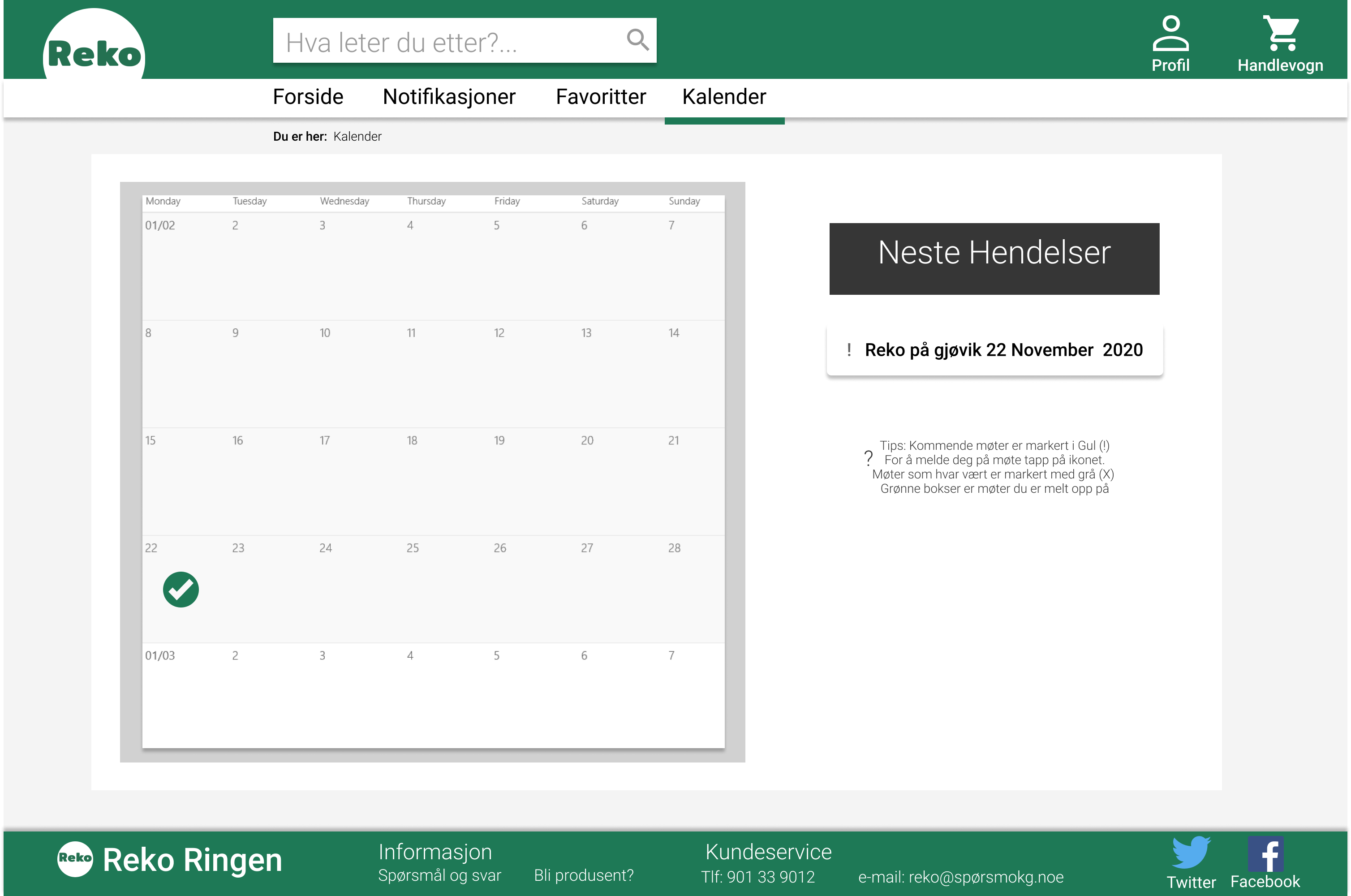Go to the Forside tab
Screen dimensions: 1351x896
308,97
